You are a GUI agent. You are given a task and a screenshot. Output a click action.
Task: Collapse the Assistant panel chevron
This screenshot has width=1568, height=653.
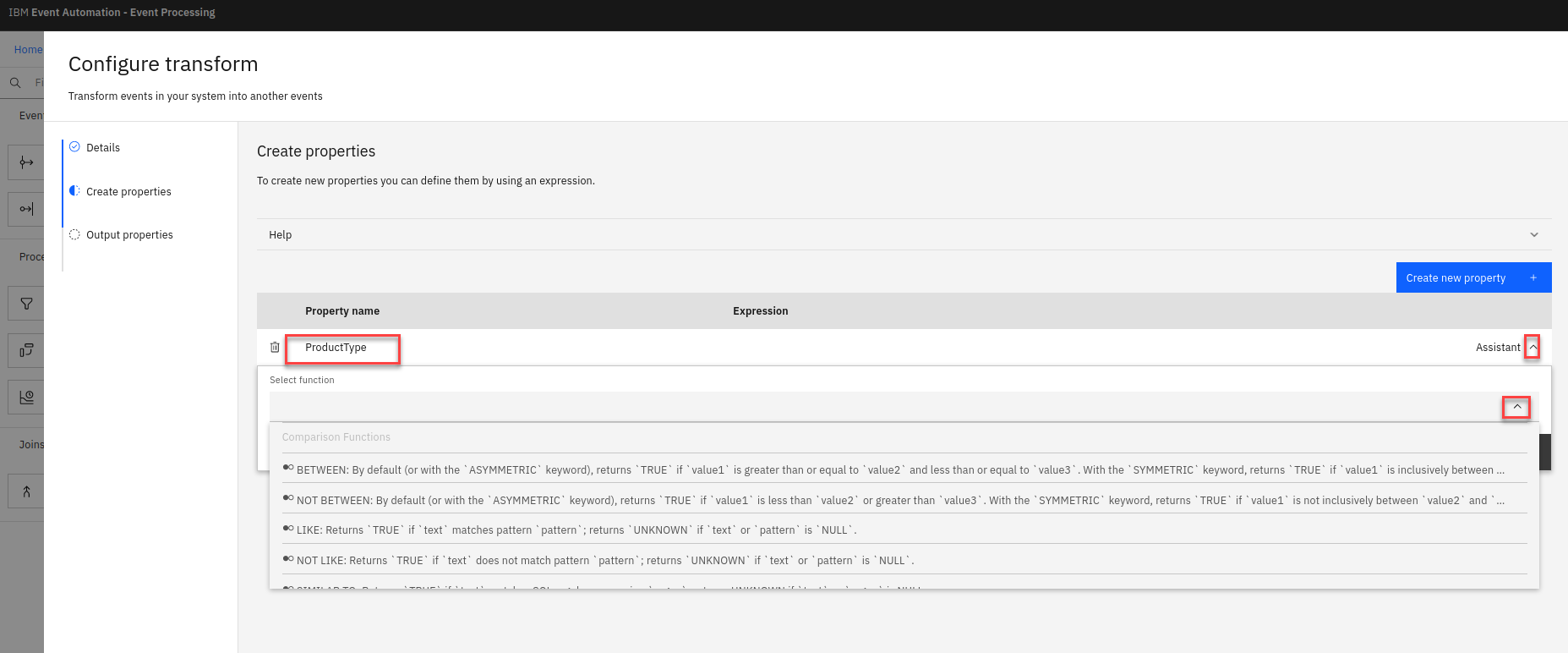1532,347
